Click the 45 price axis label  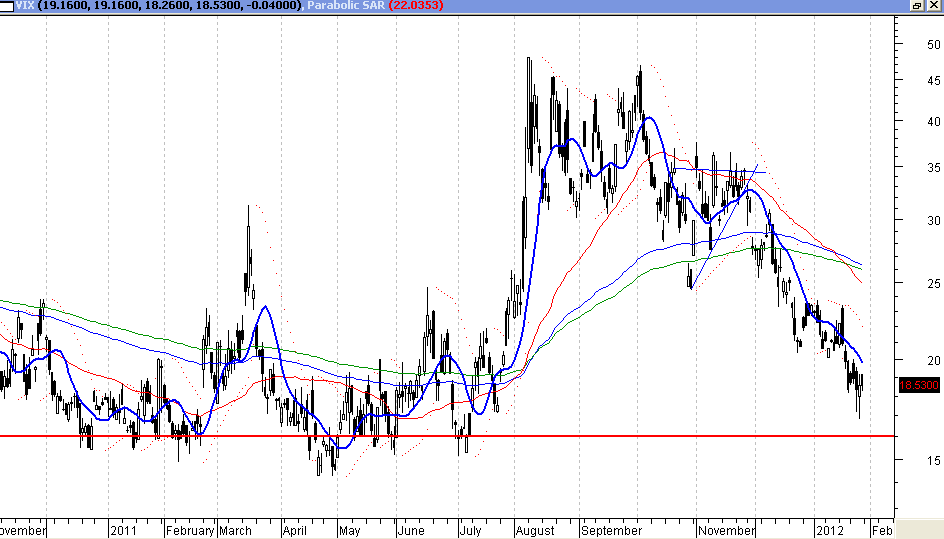[934, 81]
